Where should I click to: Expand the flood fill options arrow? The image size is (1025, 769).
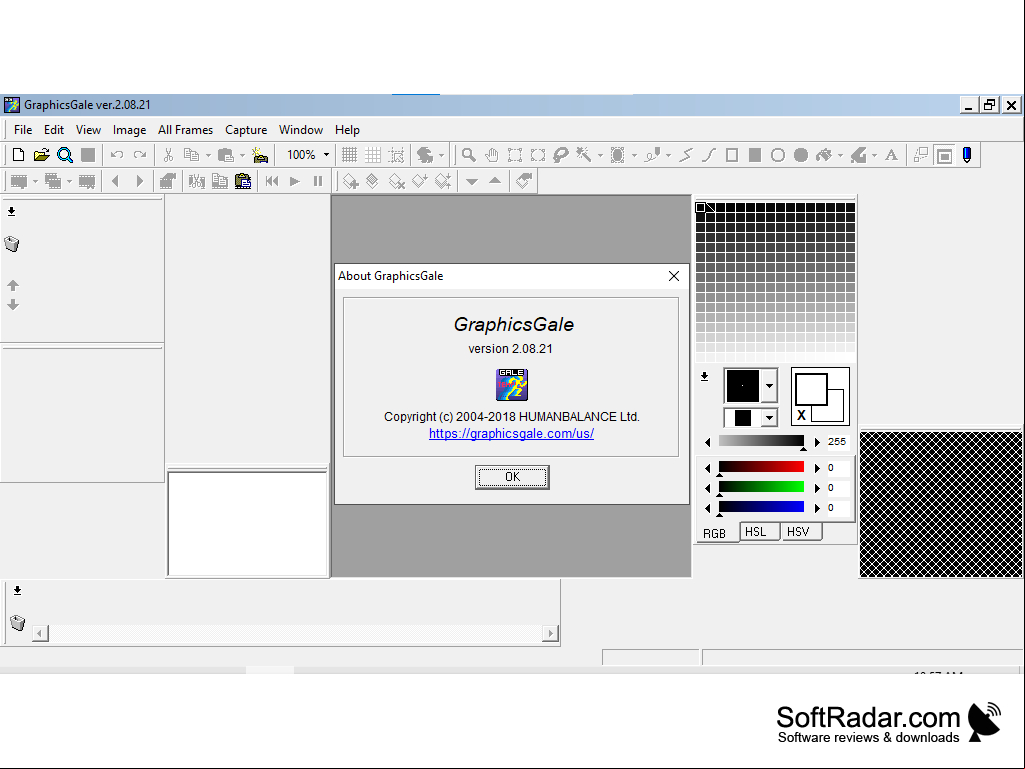[x=840, y=156]
